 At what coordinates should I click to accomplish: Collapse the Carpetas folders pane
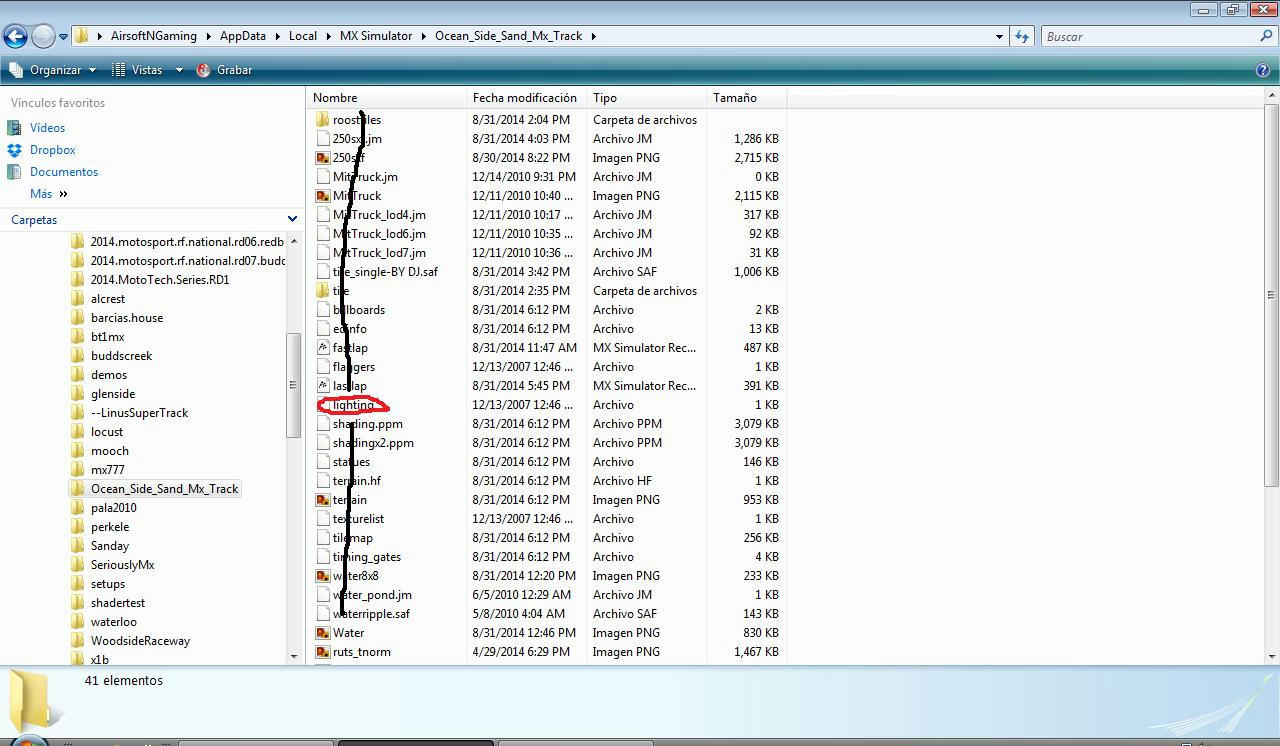[292, 219]
